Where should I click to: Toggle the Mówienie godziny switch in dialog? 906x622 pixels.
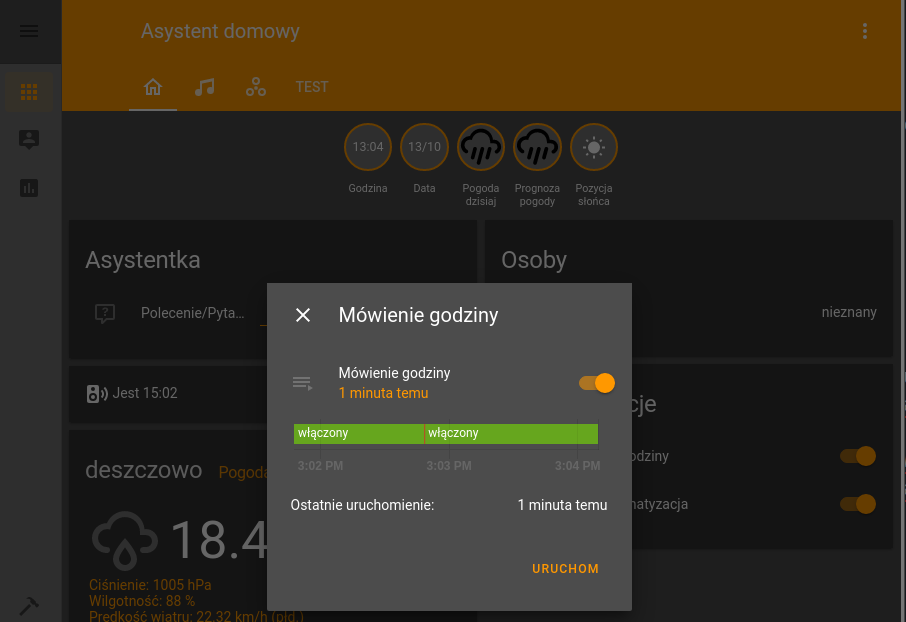(596, 383)
